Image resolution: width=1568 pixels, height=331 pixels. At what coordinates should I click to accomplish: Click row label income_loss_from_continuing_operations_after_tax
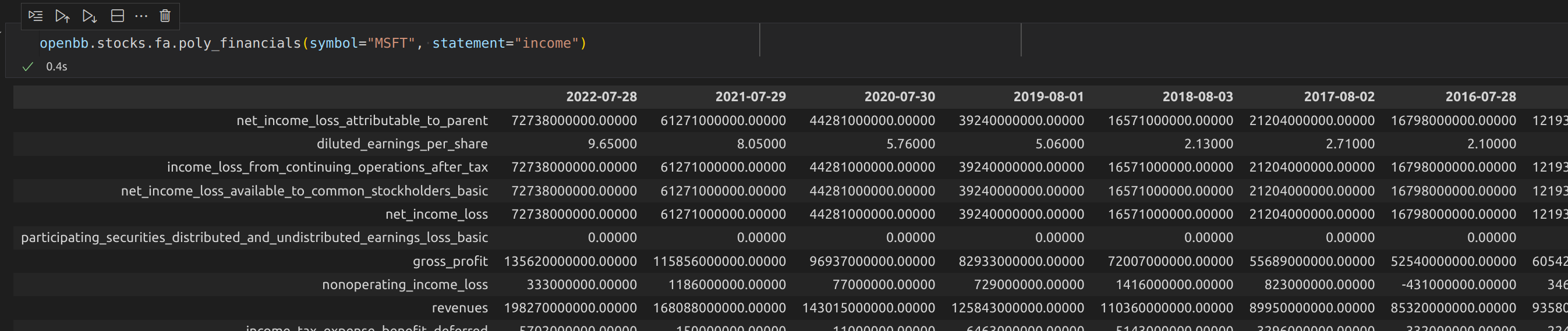click(x=327, y=168)
